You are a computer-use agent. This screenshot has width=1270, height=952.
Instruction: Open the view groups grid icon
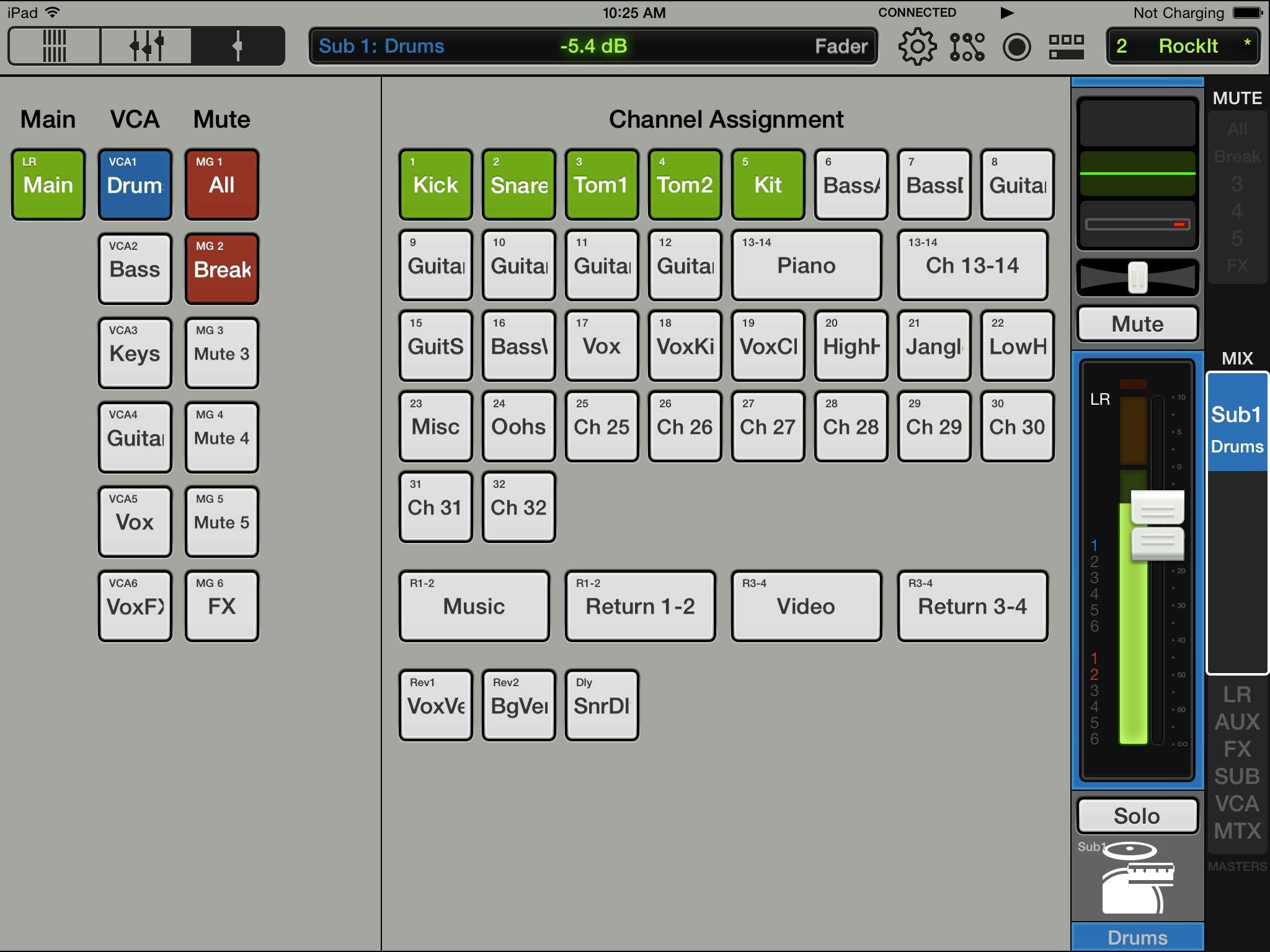[x=1066, y=46]
